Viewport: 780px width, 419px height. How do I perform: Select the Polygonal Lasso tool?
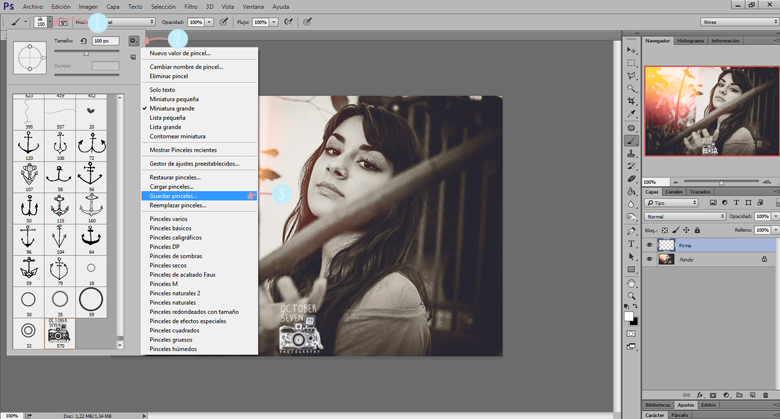tap(631, 76)
